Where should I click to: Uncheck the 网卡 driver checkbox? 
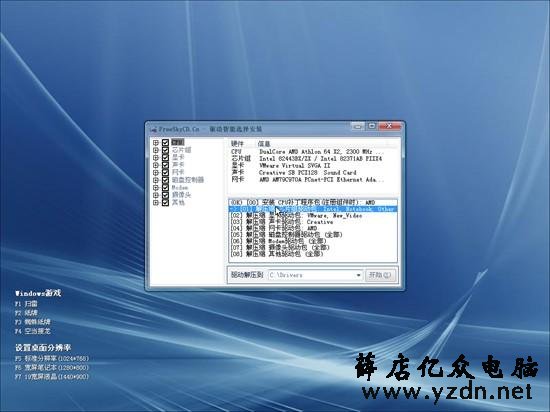point(165,173)
